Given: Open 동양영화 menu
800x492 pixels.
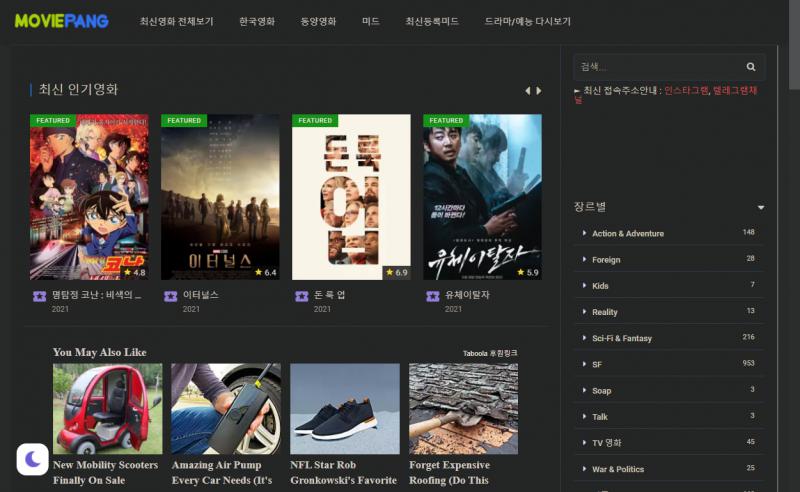Looking at the screenshot, I should tap(318, 21).
